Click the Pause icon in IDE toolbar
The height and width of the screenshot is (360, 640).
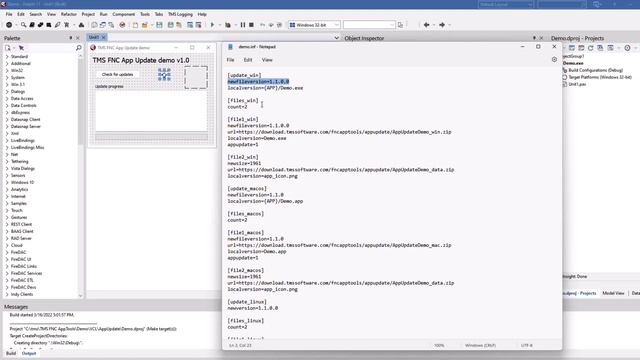click(243, 25)
